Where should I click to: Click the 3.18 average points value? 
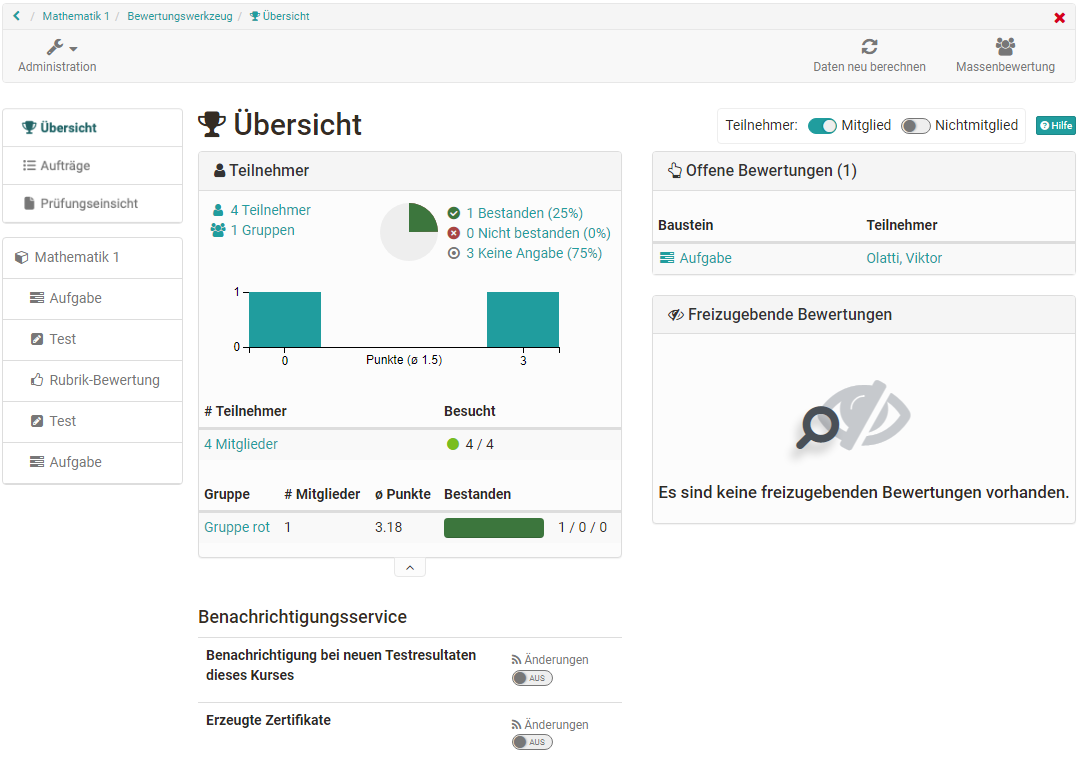coord(388,527)
